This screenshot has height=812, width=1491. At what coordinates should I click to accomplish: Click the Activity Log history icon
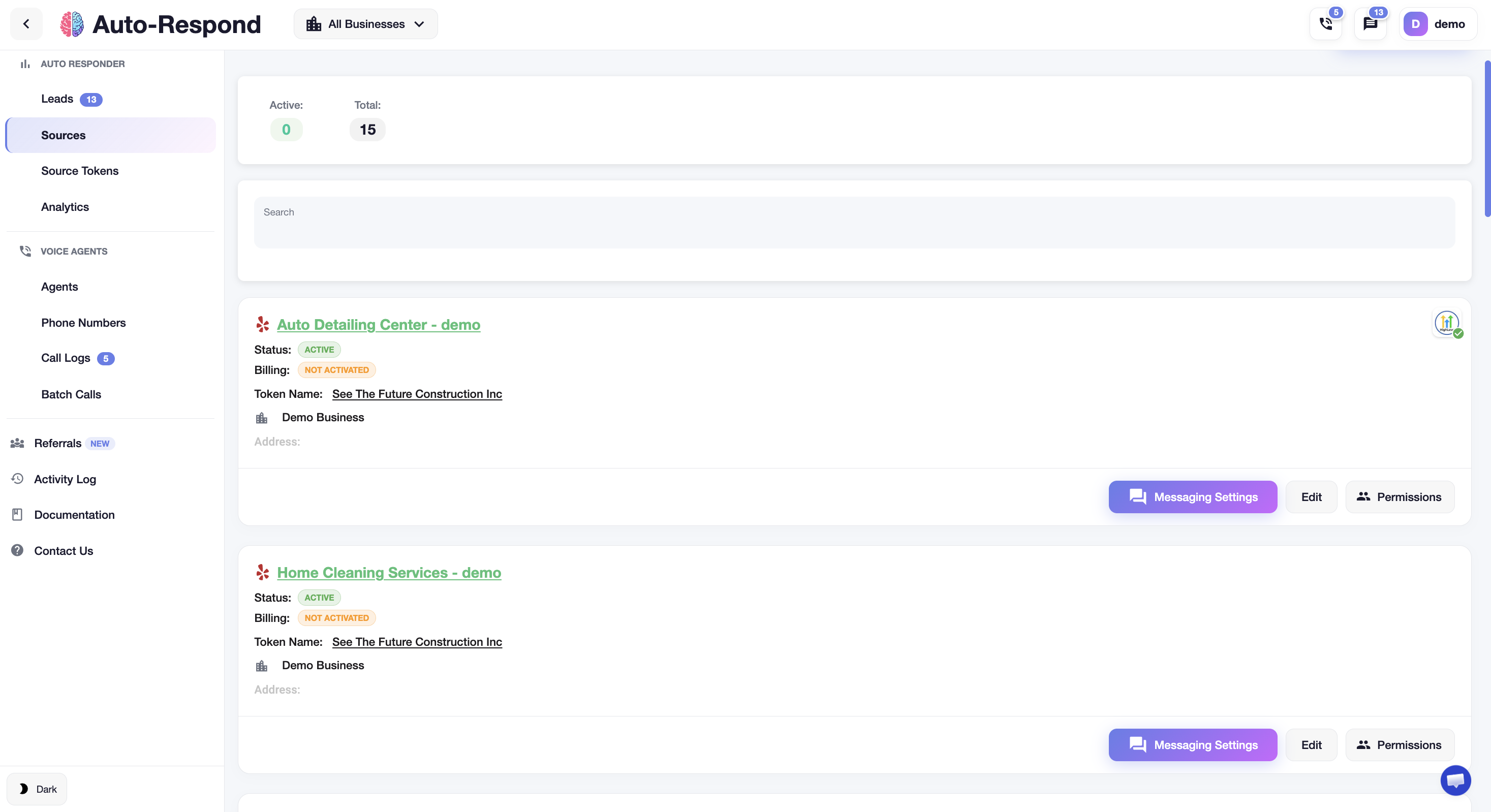17,478
